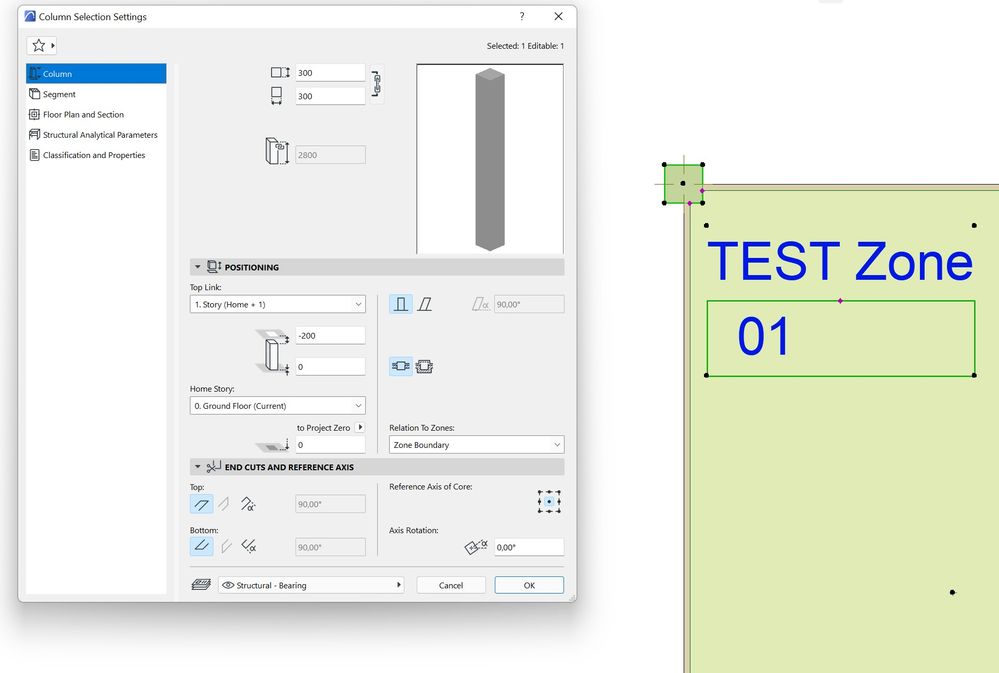Open the Home Story dropdown
This screenshot has width=999, height=673.
point(278,405)
